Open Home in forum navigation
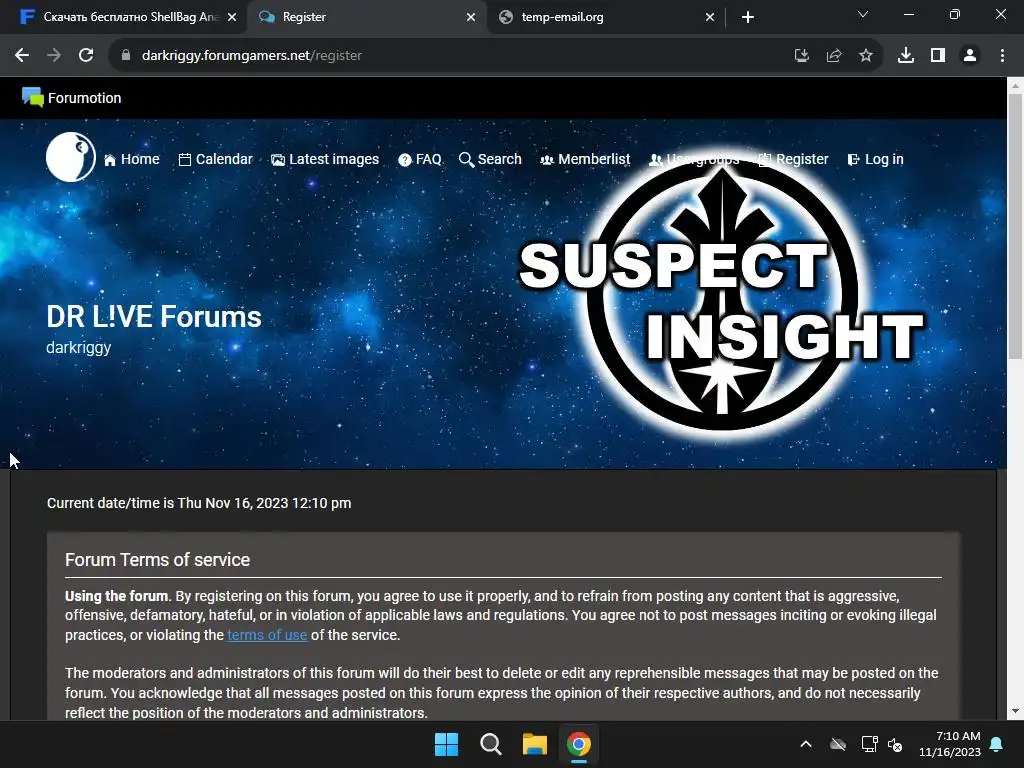This screenshot has width=1024, height=768. point(132,159)
